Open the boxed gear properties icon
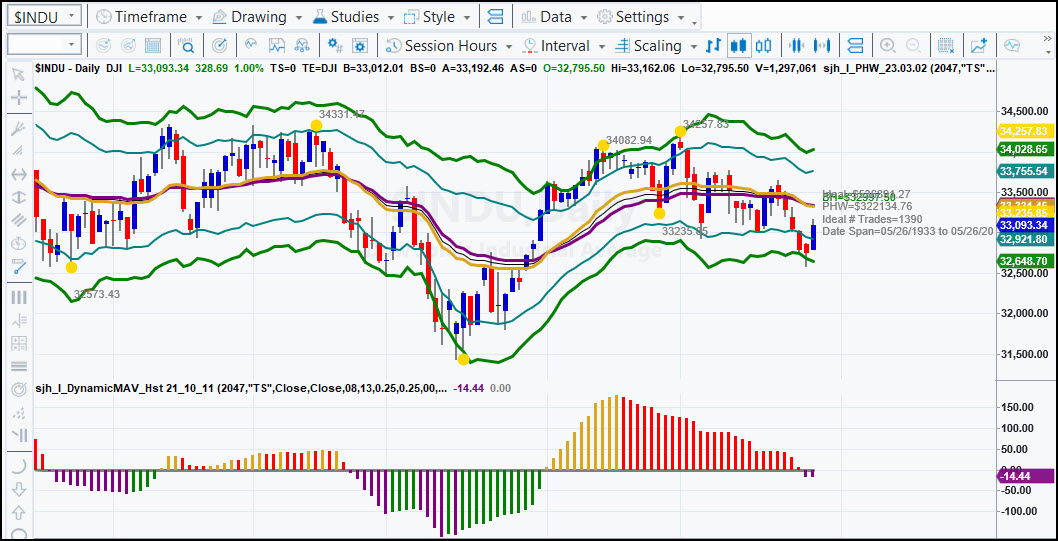The image size is (1058, 541). coord(360,46)
